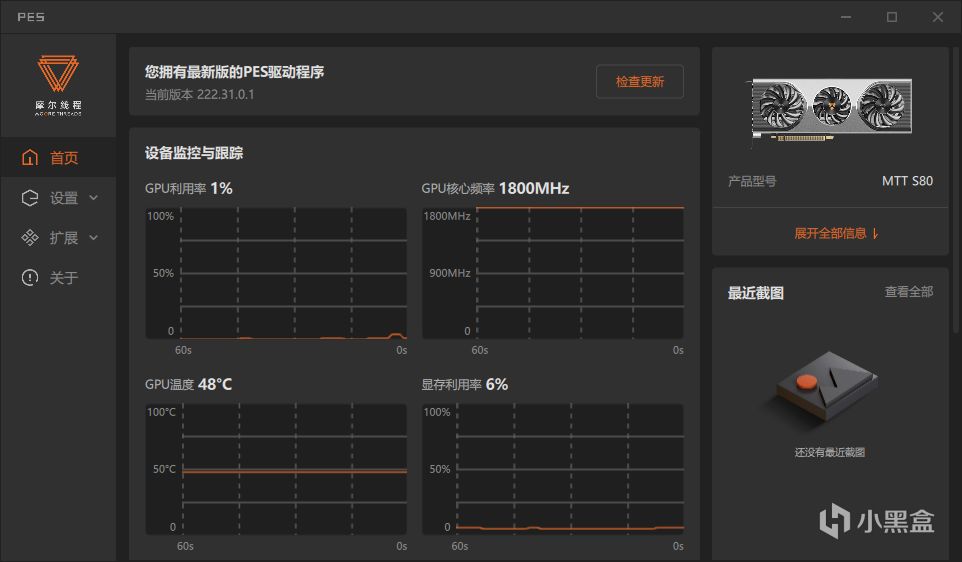The image size is (962, 562).
Task: Click the MTT S80 model text
Action: [907, 181]
